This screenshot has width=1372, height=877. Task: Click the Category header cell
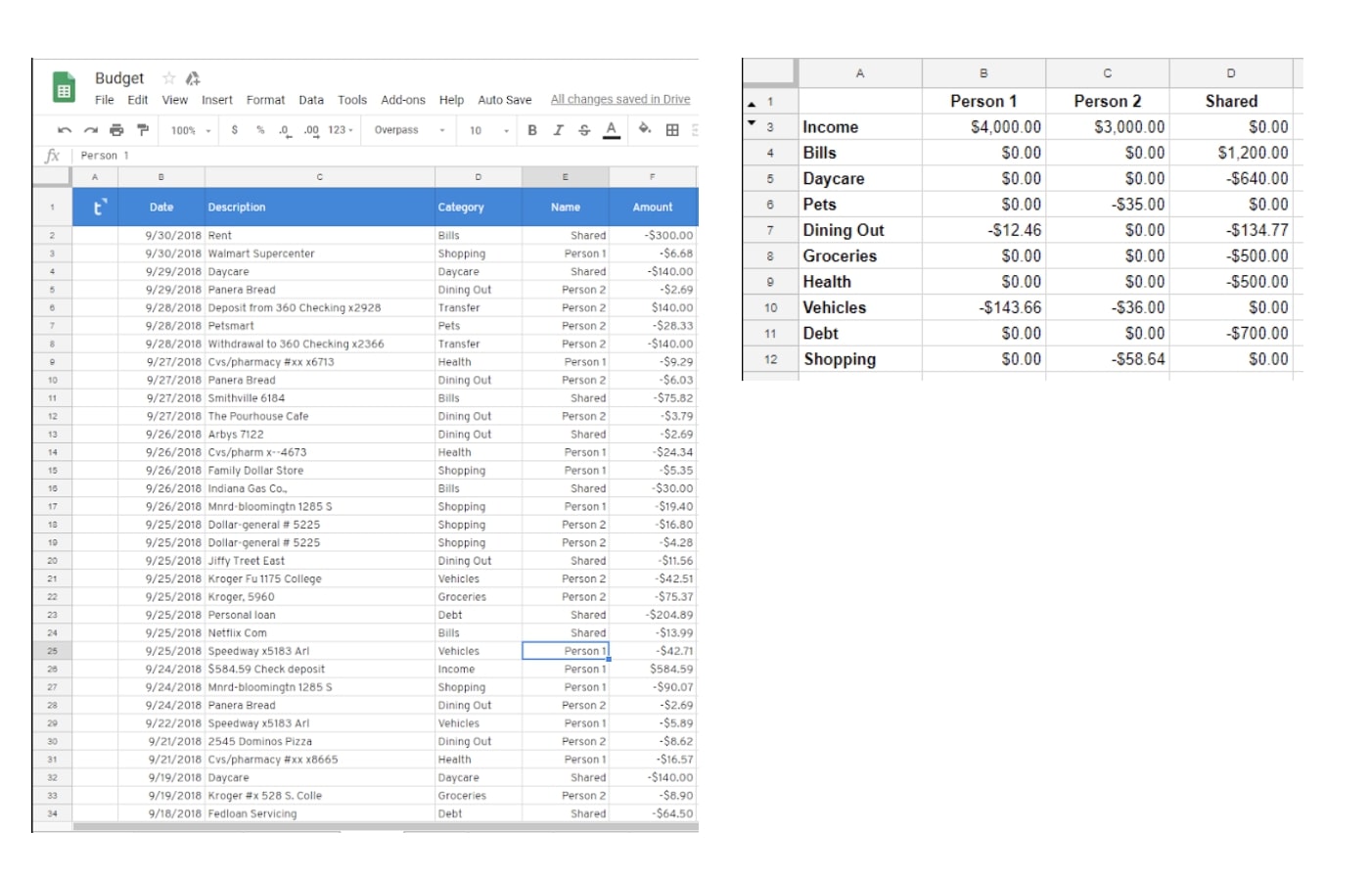click(x=479, y=208)
